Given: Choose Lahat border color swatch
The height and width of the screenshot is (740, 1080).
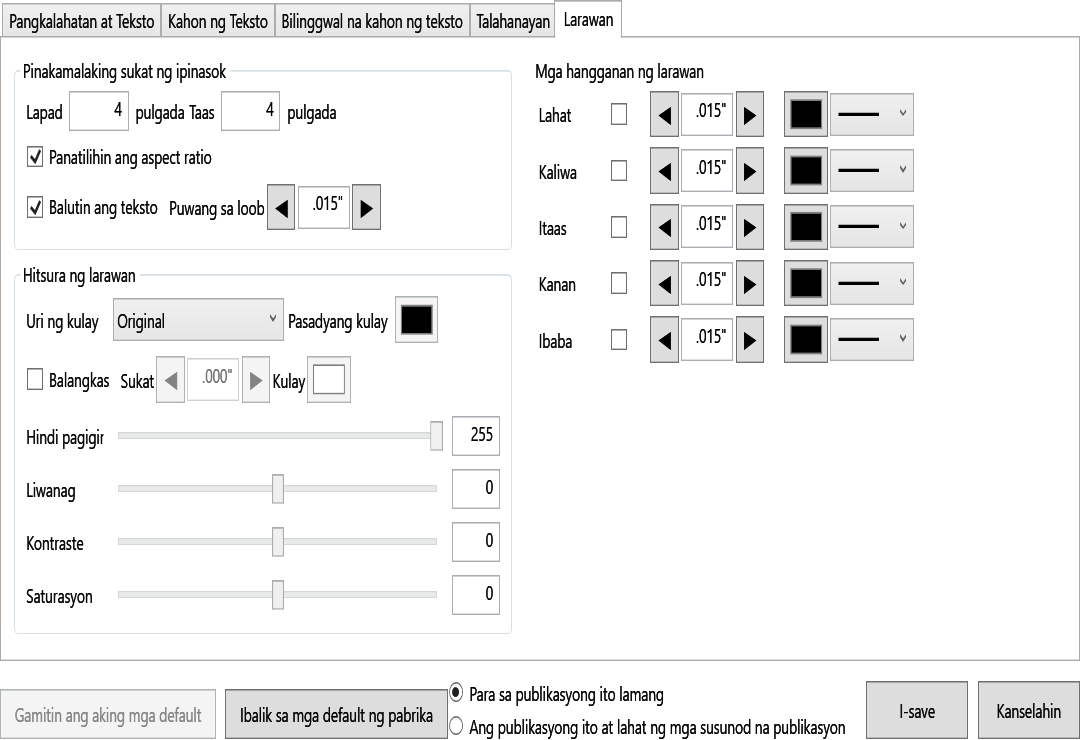Looking at the screenshot, I should click(x=806, y=114).
